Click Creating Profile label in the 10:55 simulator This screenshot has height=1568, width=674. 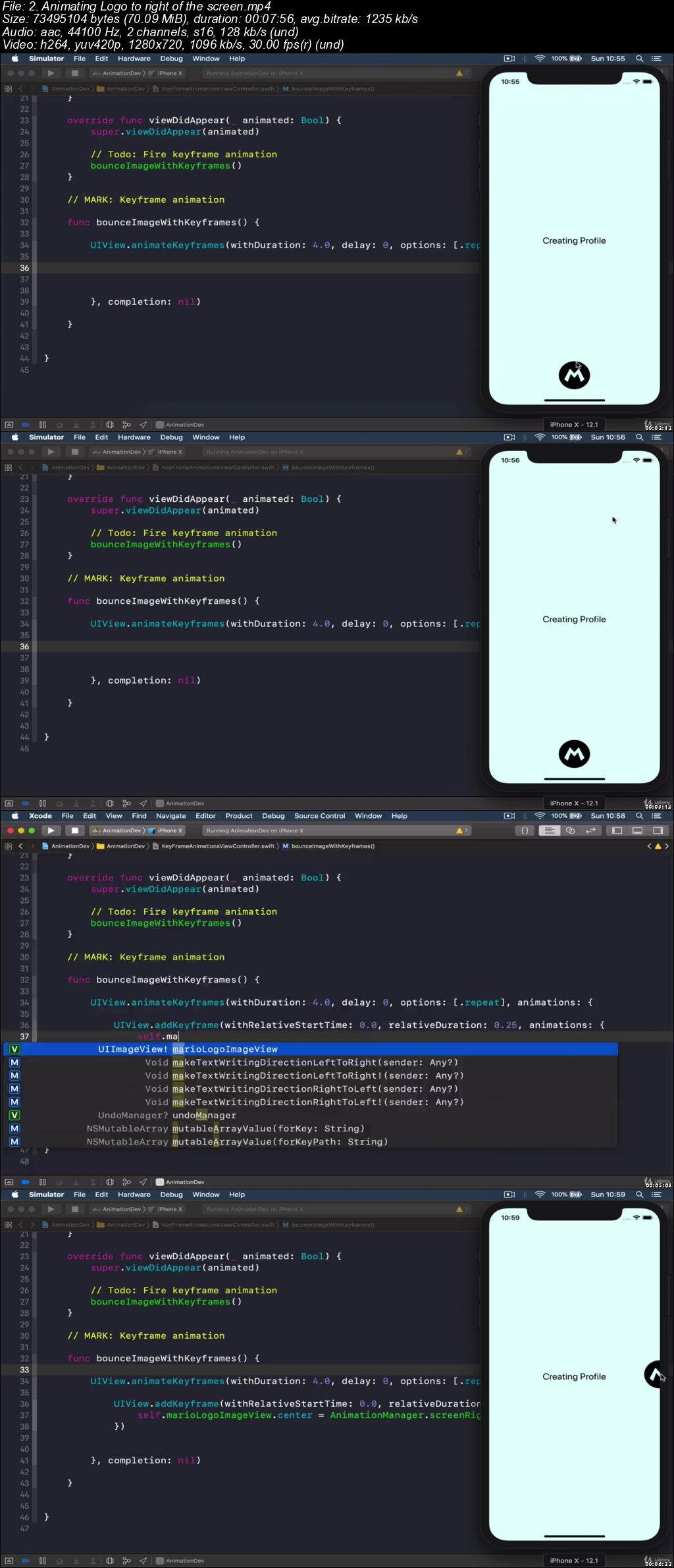[x=574, y=241]
